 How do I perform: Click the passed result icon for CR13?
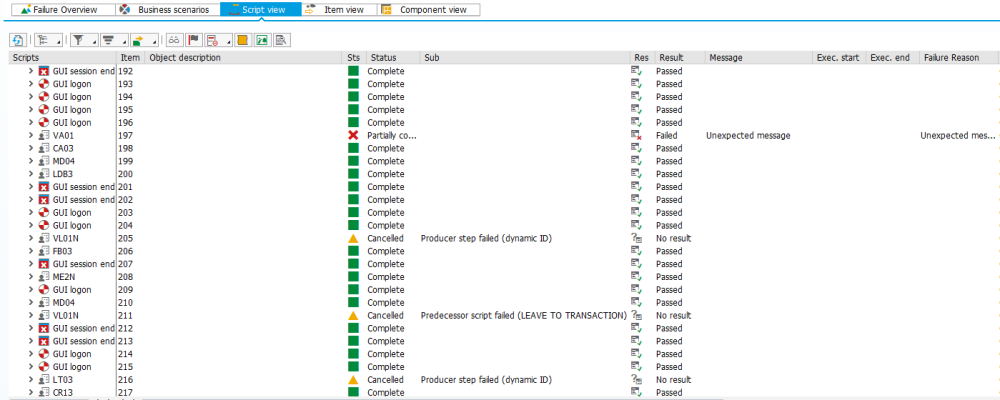pos(636,392)
